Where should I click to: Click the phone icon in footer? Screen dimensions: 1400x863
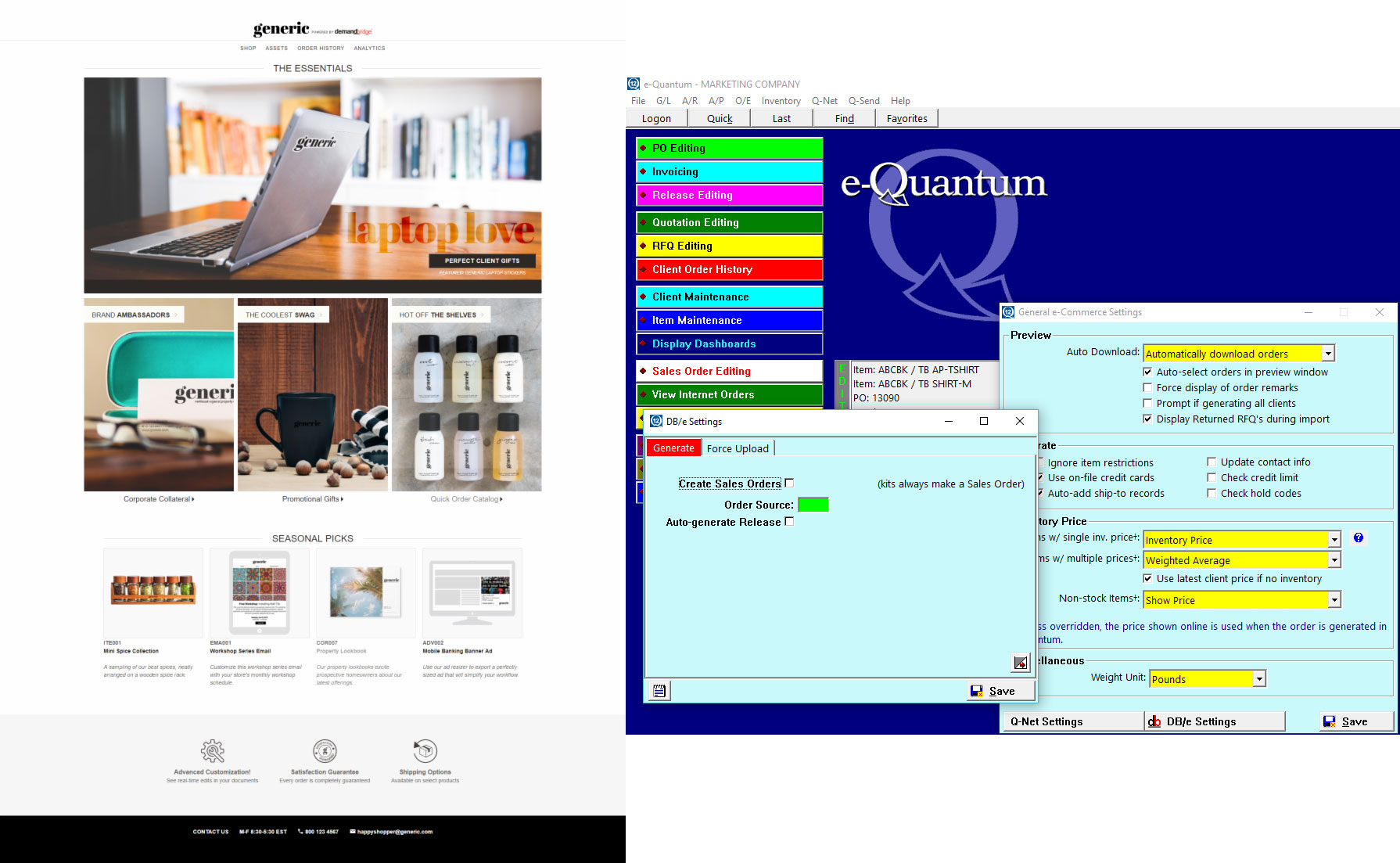[300, 832]
